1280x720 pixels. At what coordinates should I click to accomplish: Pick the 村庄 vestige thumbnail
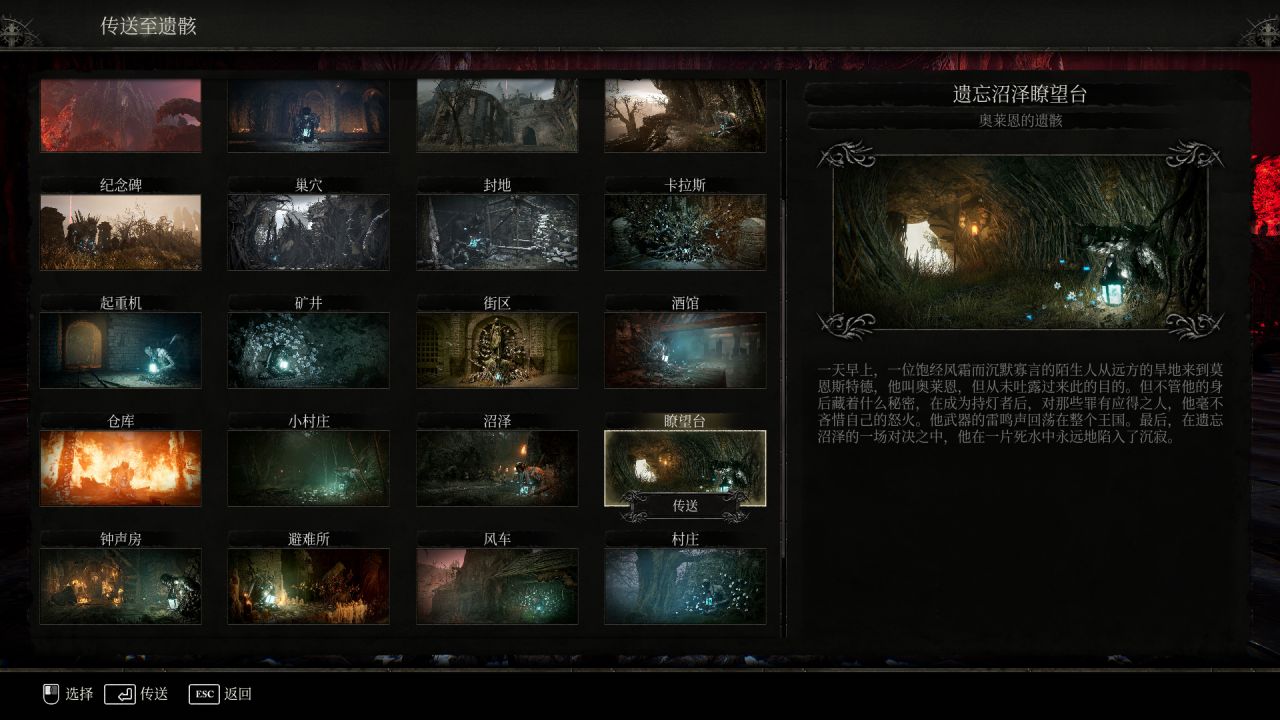pos(685,586)
